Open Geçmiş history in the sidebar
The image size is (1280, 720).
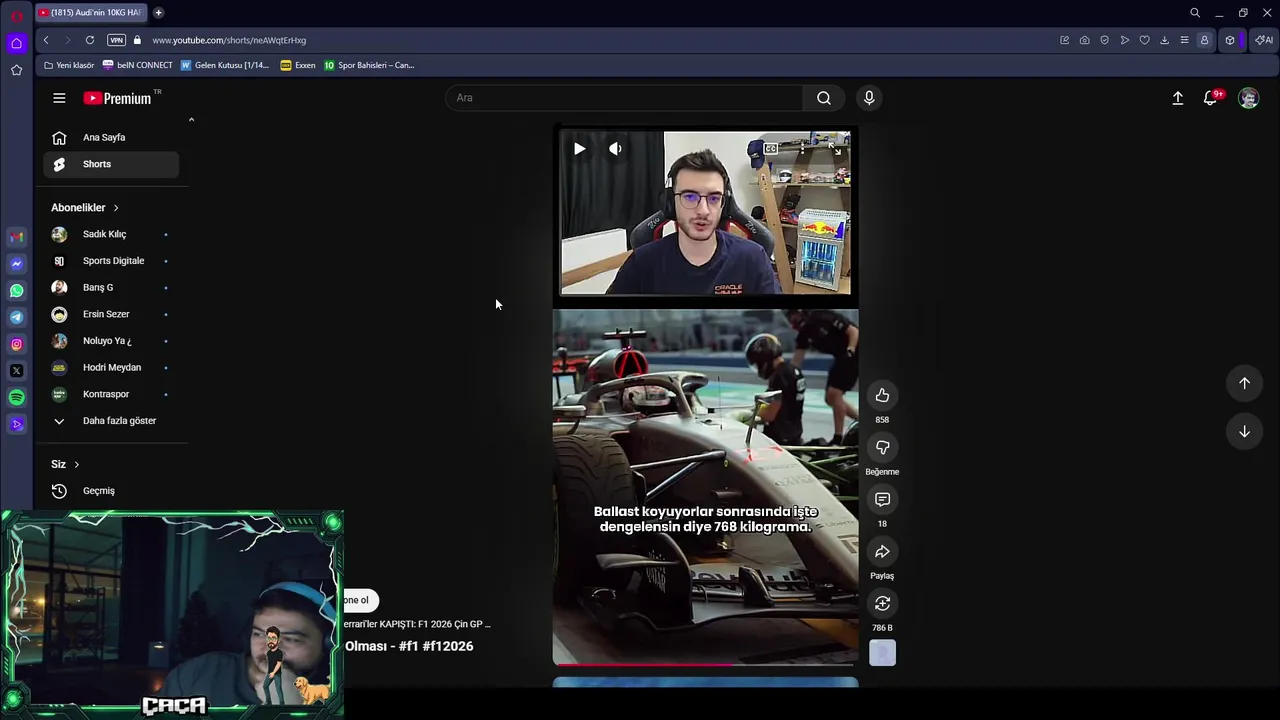(x=111, y=491)
